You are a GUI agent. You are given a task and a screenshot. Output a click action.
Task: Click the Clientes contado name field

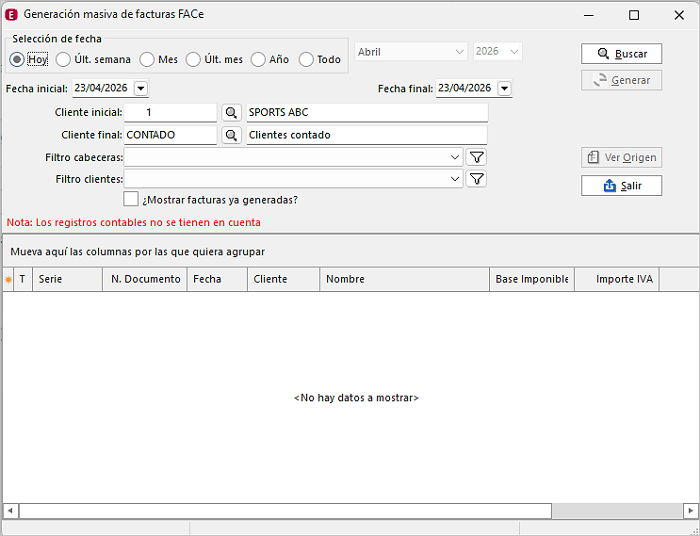point(367,135)
